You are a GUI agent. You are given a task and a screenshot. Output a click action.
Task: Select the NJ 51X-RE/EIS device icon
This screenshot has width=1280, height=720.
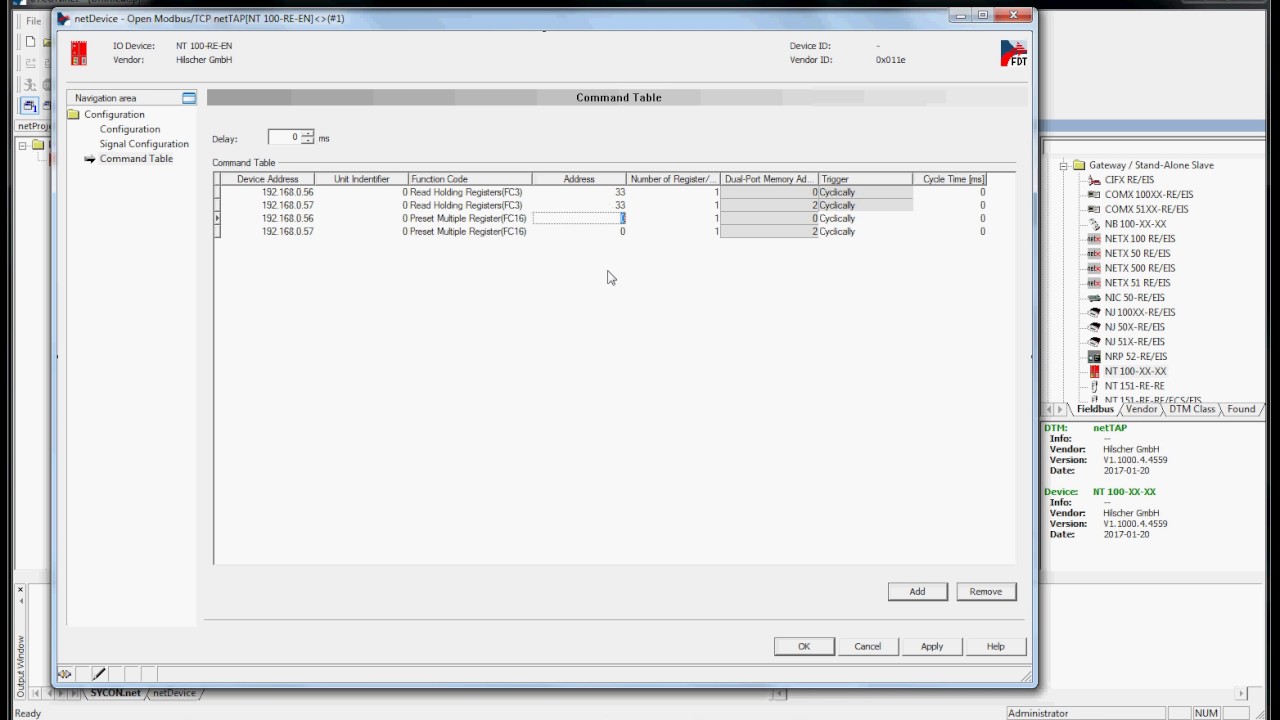tap(1094, 341)
